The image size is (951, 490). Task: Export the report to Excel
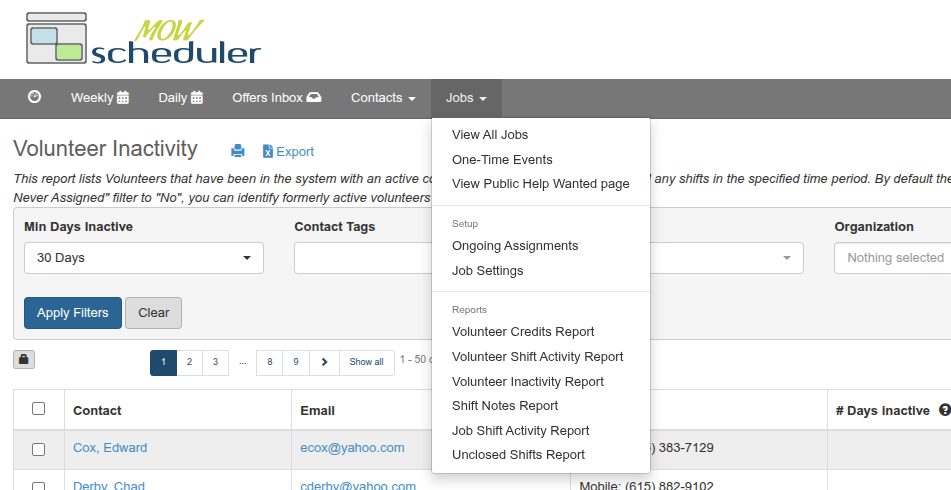click(x=288, y=152)
